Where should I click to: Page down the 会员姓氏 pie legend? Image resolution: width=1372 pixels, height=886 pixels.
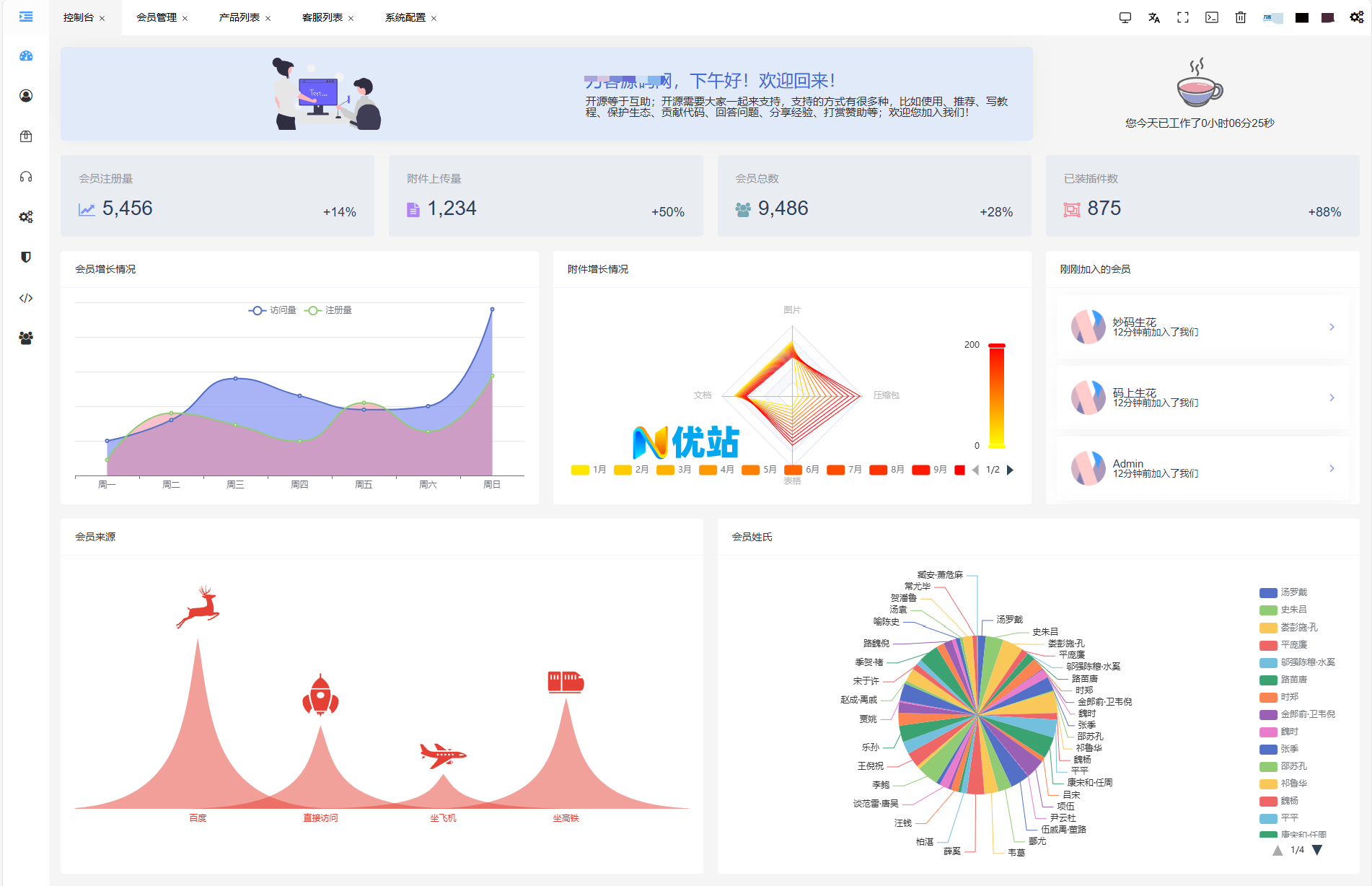(x=1317, y=850)
